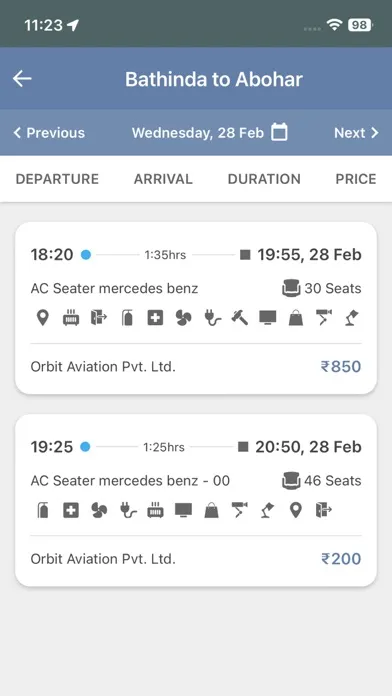Sort results by PRICE
The width and height of the screenshot is (392, 696).
click(x=356, y=179)
